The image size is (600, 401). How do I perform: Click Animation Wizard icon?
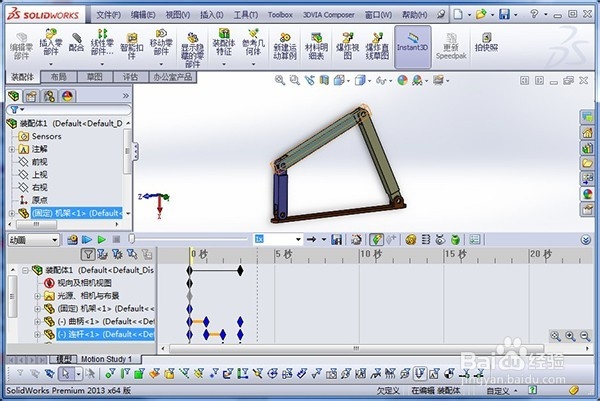356,240
